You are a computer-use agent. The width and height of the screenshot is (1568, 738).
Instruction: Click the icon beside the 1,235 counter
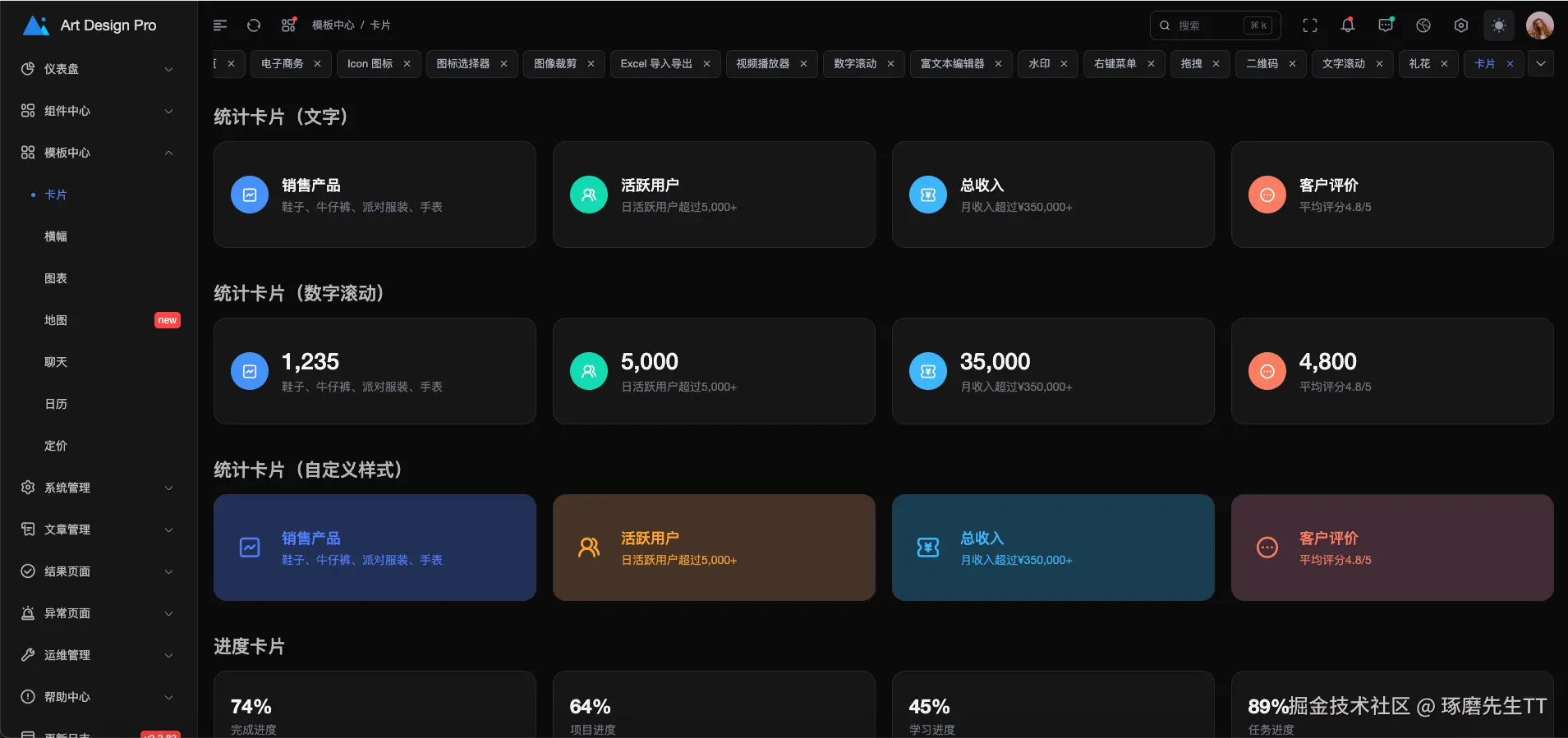point(250,372)
